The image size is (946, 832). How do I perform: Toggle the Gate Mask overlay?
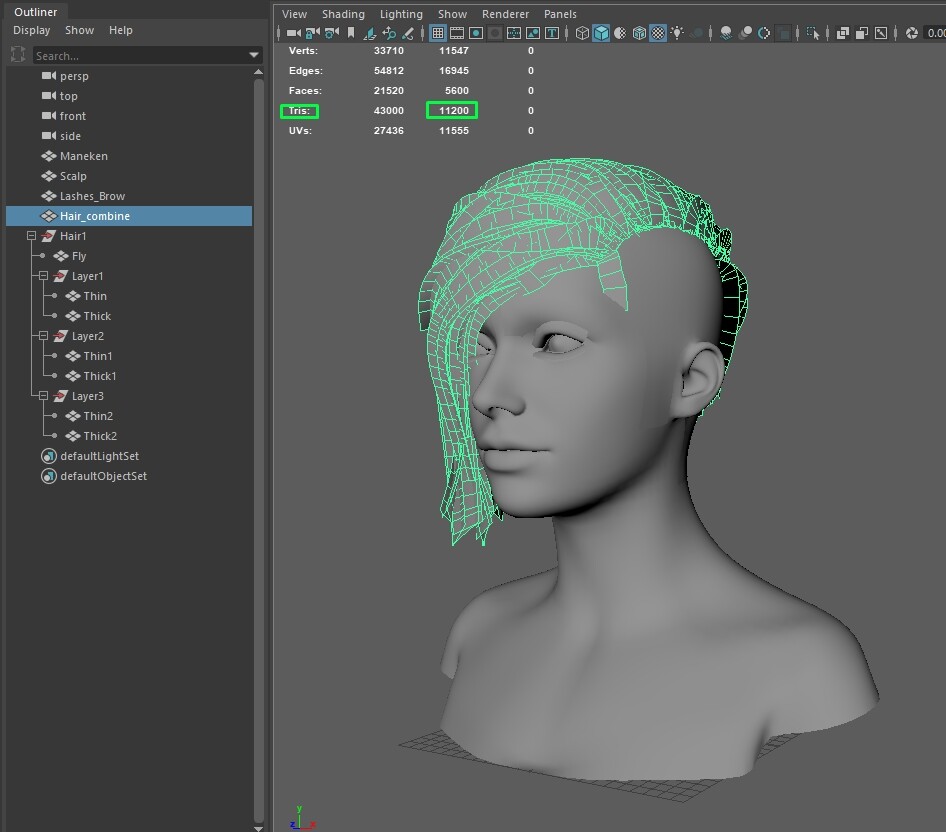495,33
